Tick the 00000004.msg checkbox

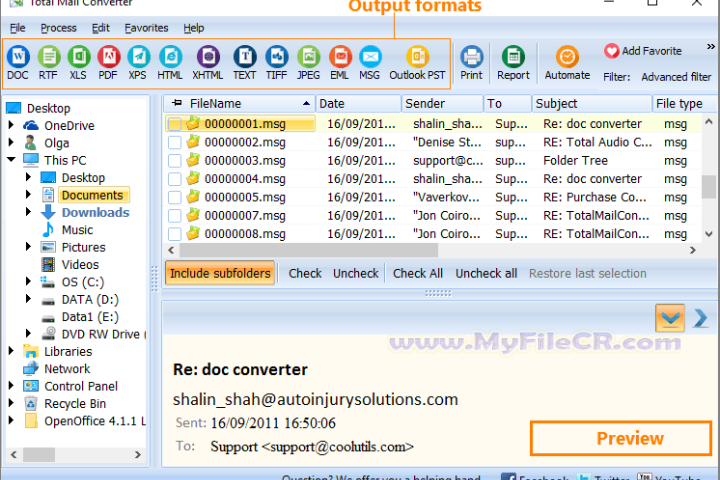pyautogui.click(x=174, y=179)
